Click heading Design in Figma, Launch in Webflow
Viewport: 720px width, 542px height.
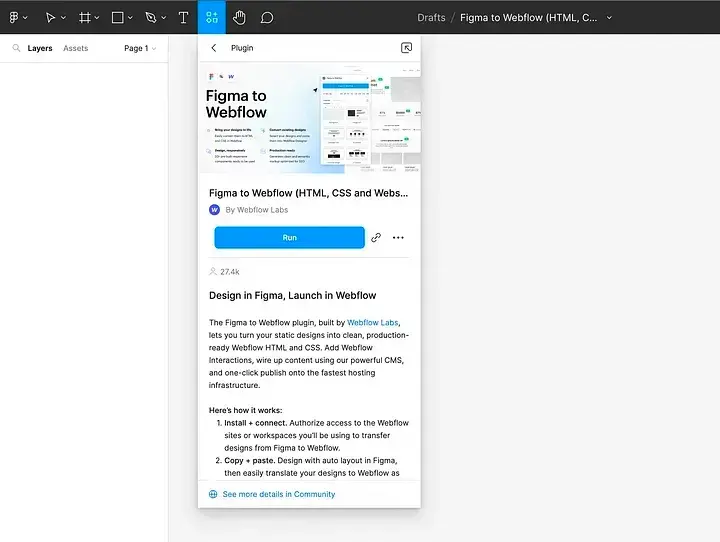click(x=292, y=295)
